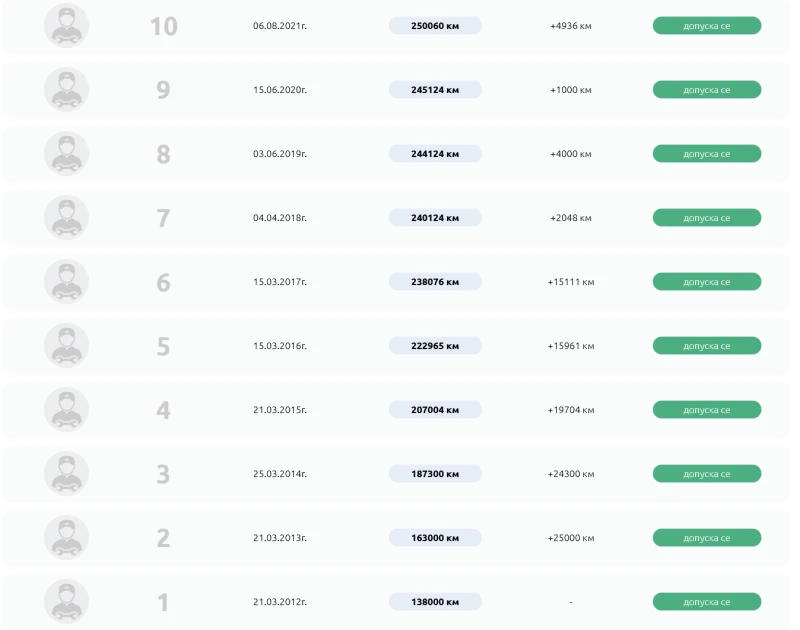Viewport: 800px width, 630px height.
Task: Click the mechanic avatar icon in row 10
Action: 66,26
